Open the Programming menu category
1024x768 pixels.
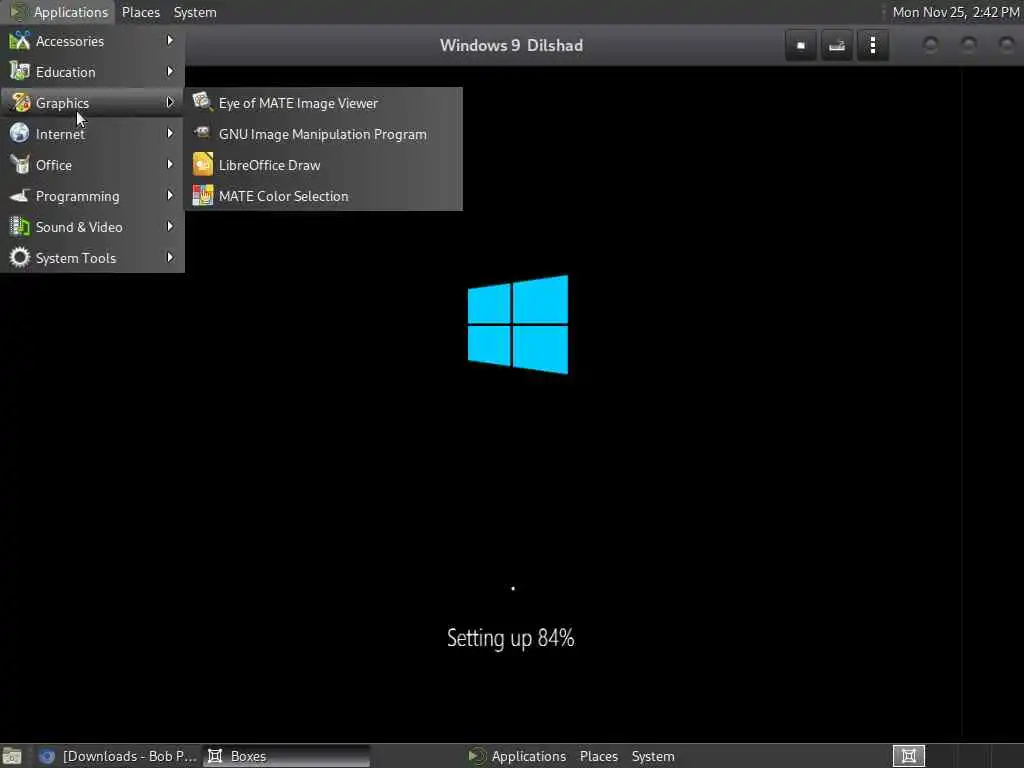pyautogui.click(x=92, y=196)
